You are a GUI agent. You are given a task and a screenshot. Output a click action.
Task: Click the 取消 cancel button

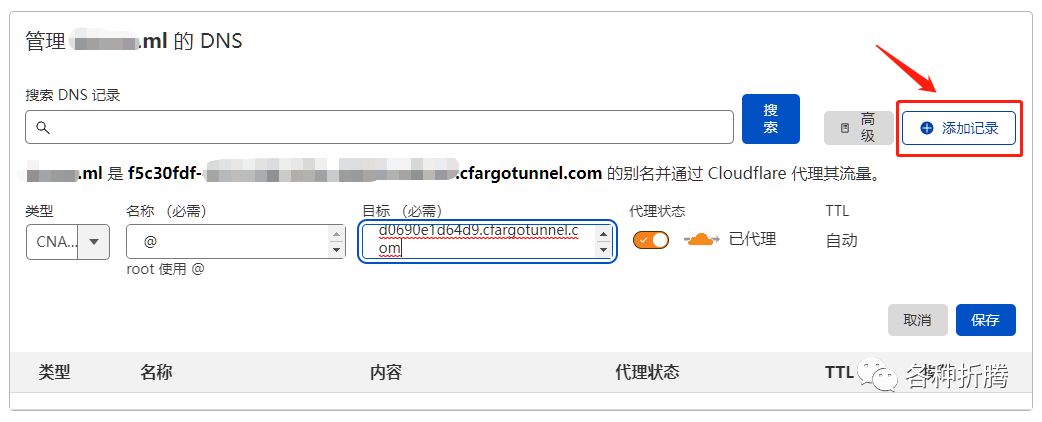pos(917,320)
